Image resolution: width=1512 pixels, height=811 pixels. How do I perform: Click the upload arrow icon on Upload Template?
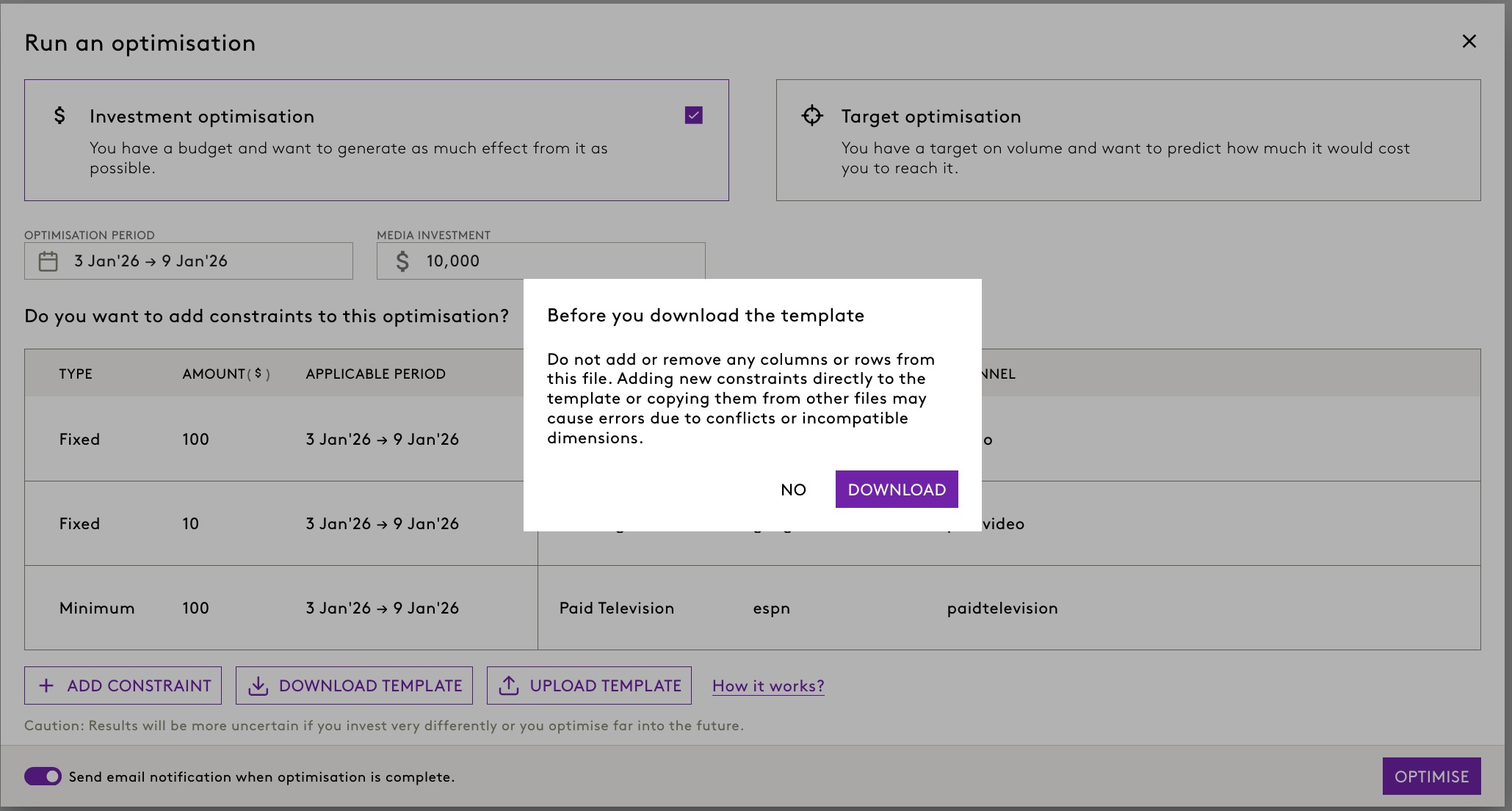point(508,685)
